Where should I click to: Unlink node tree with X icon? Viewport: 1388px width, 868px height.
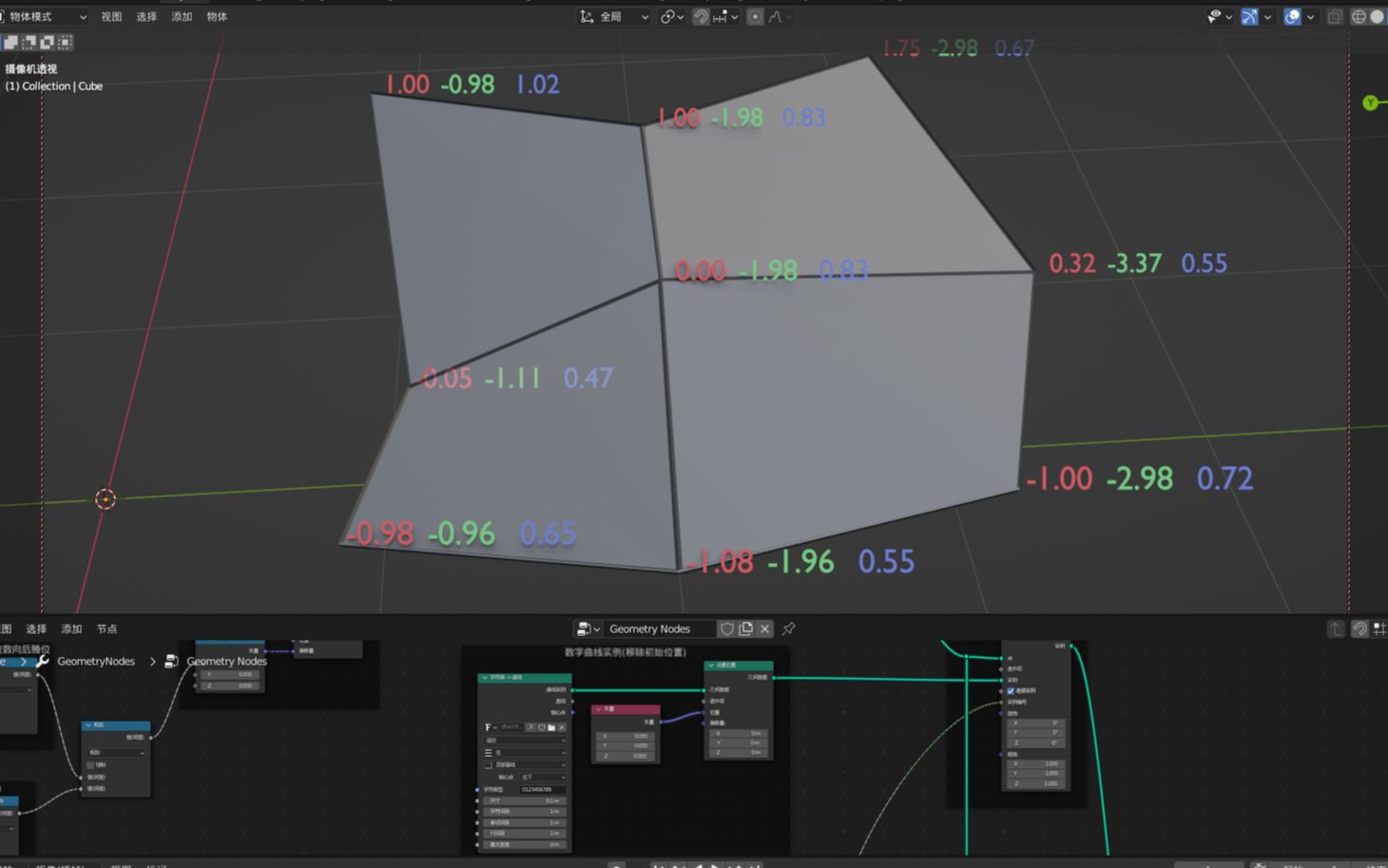pyautogui.click(x=764, y=628)
